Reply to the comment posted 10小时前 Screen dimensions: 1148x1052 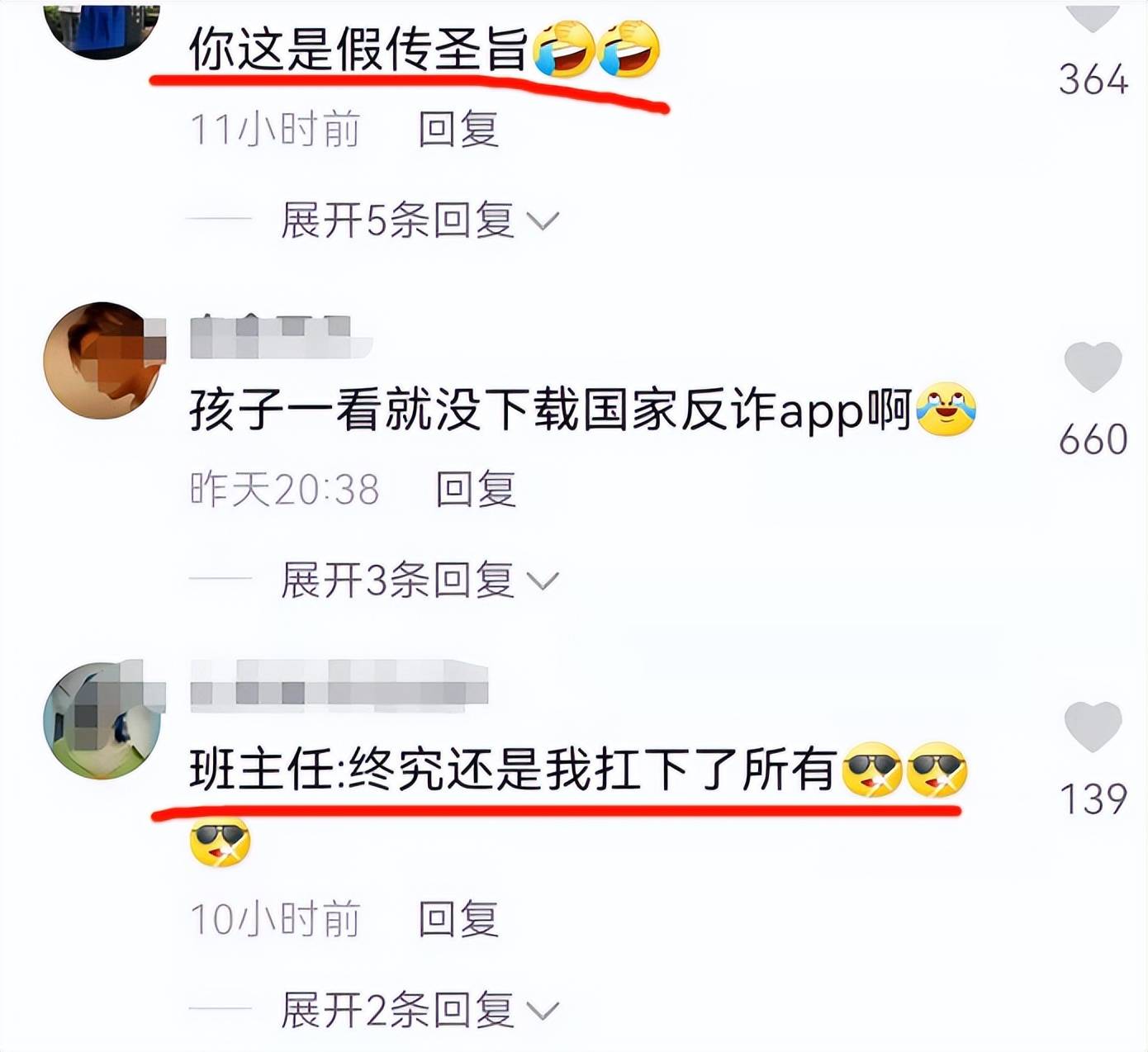click(x=458, y=919)
